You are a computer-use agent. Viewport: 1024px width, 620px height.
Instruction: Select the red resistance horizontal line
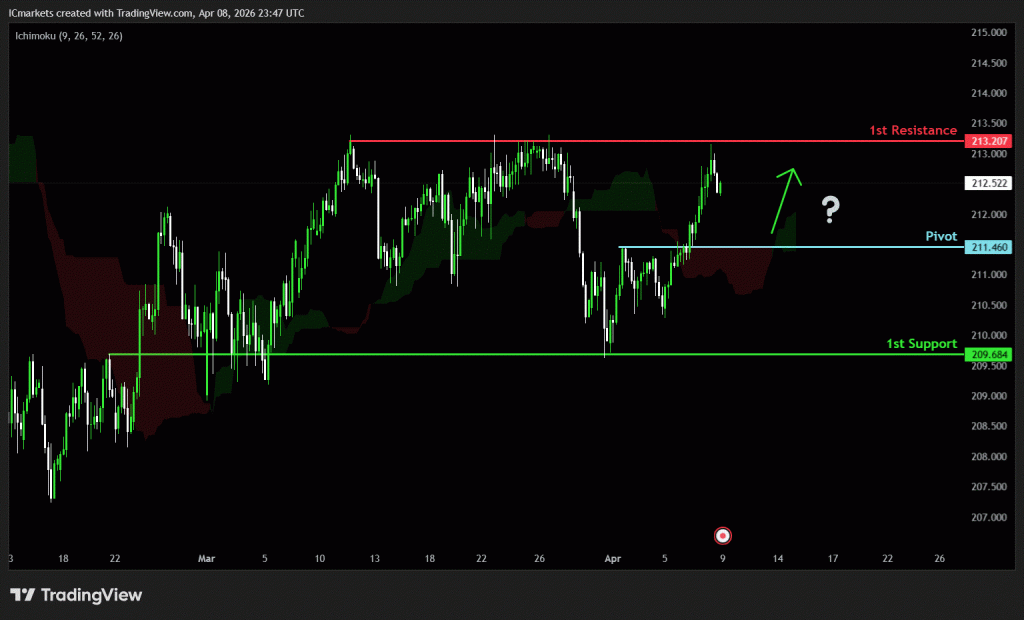pos(600,141)
